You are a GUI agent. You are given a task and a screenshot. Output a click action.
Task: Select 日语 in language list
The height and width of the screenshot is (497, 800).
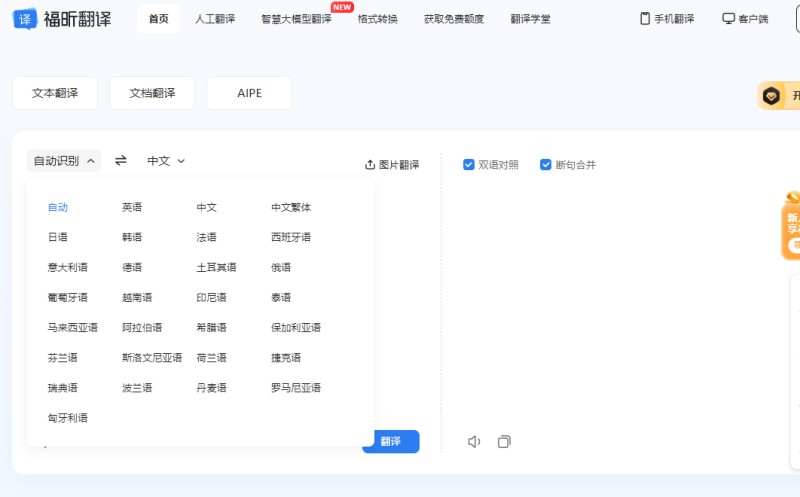[x=58, y=237]
